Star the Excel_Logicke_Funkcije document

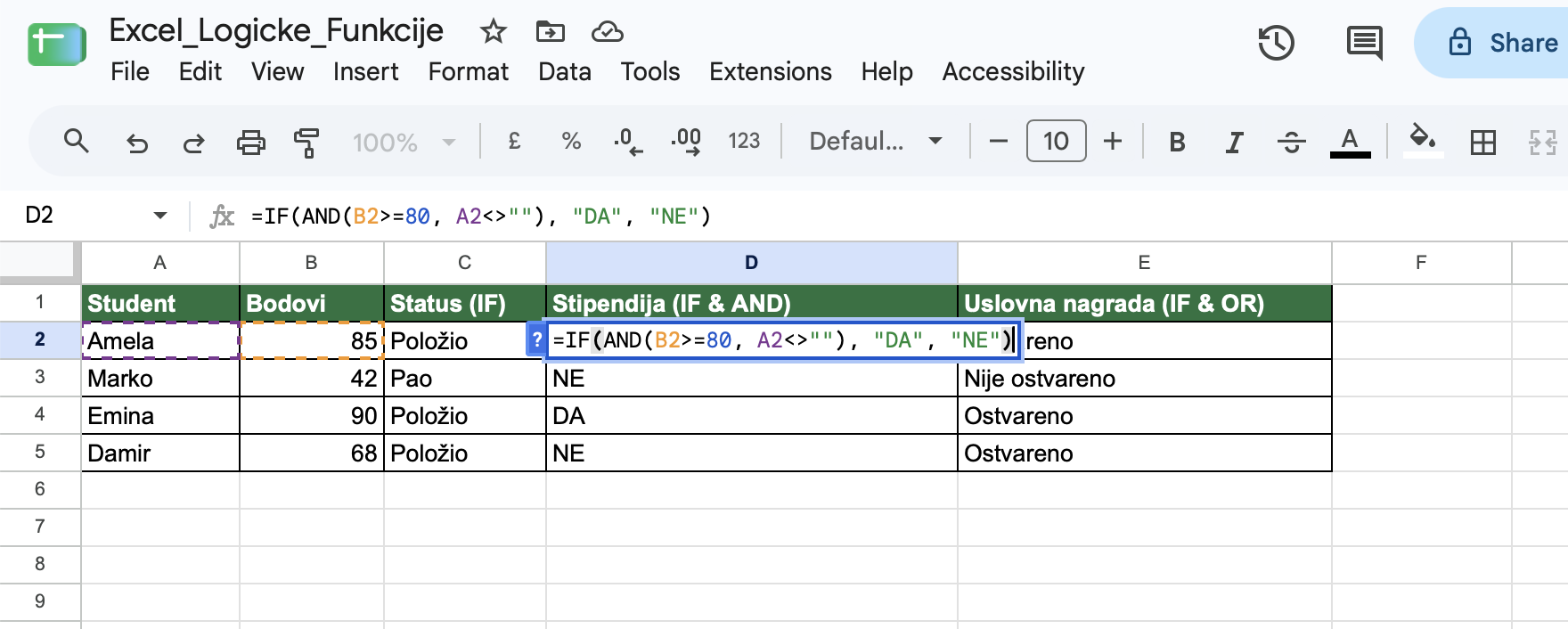click(493, 32)
